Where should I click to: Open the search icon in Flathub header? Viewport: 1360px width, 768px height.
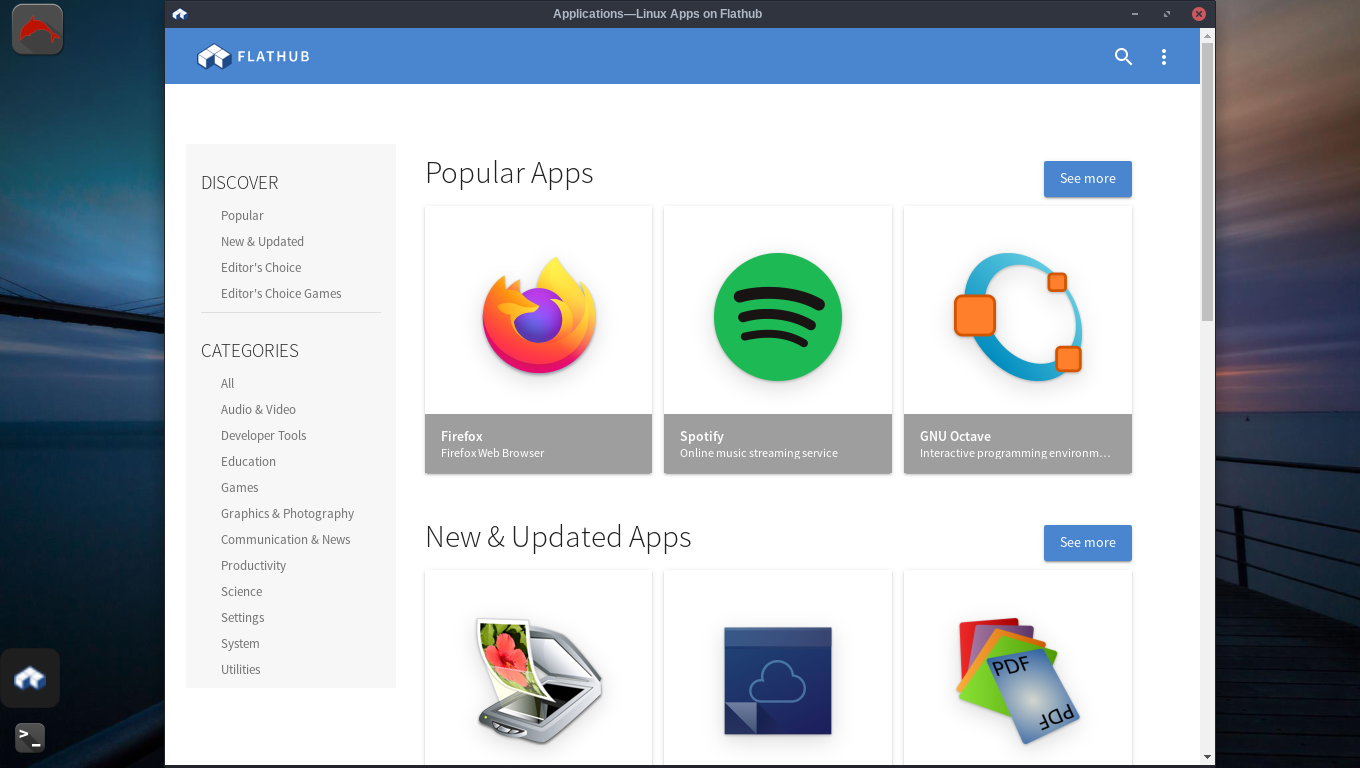[x=1123, y=57]
